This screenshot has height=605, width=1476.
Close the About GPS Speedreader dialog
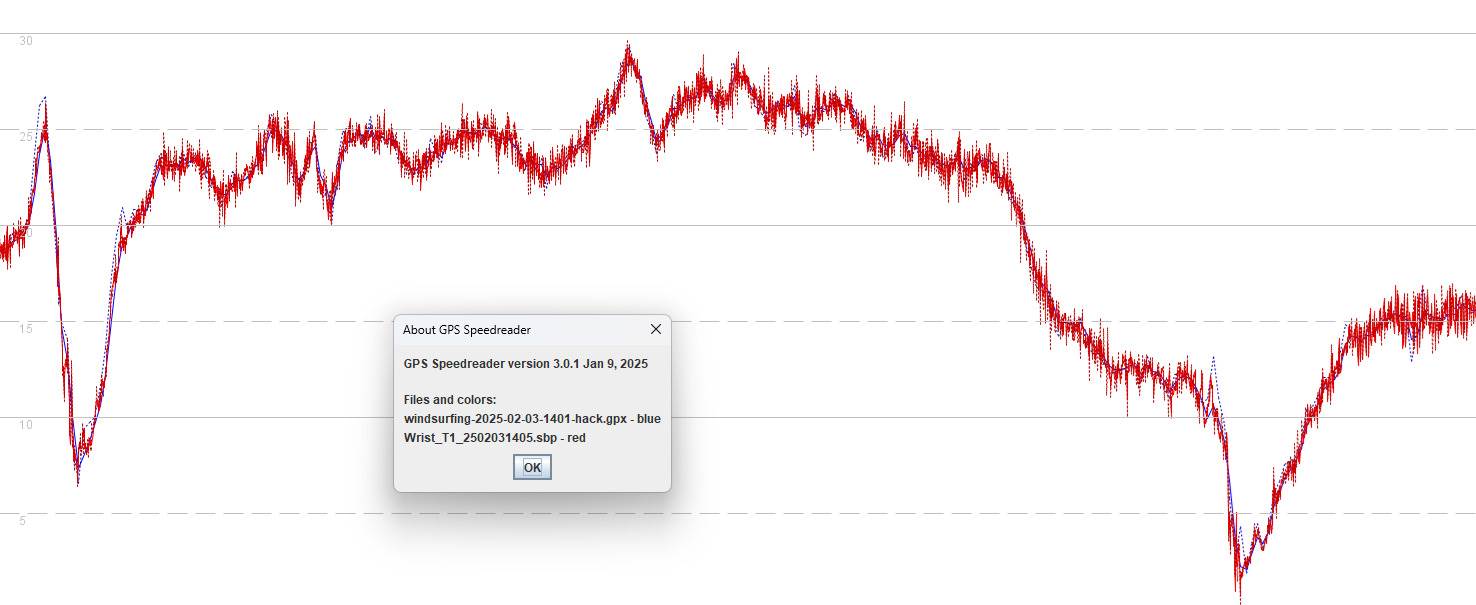[655, 329]
